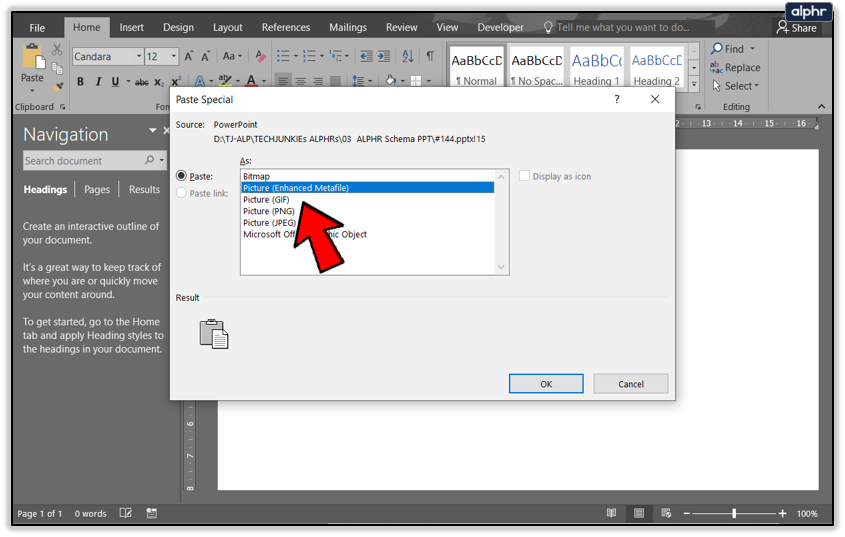Open the Find dropdown arrow

coord(752,49)
